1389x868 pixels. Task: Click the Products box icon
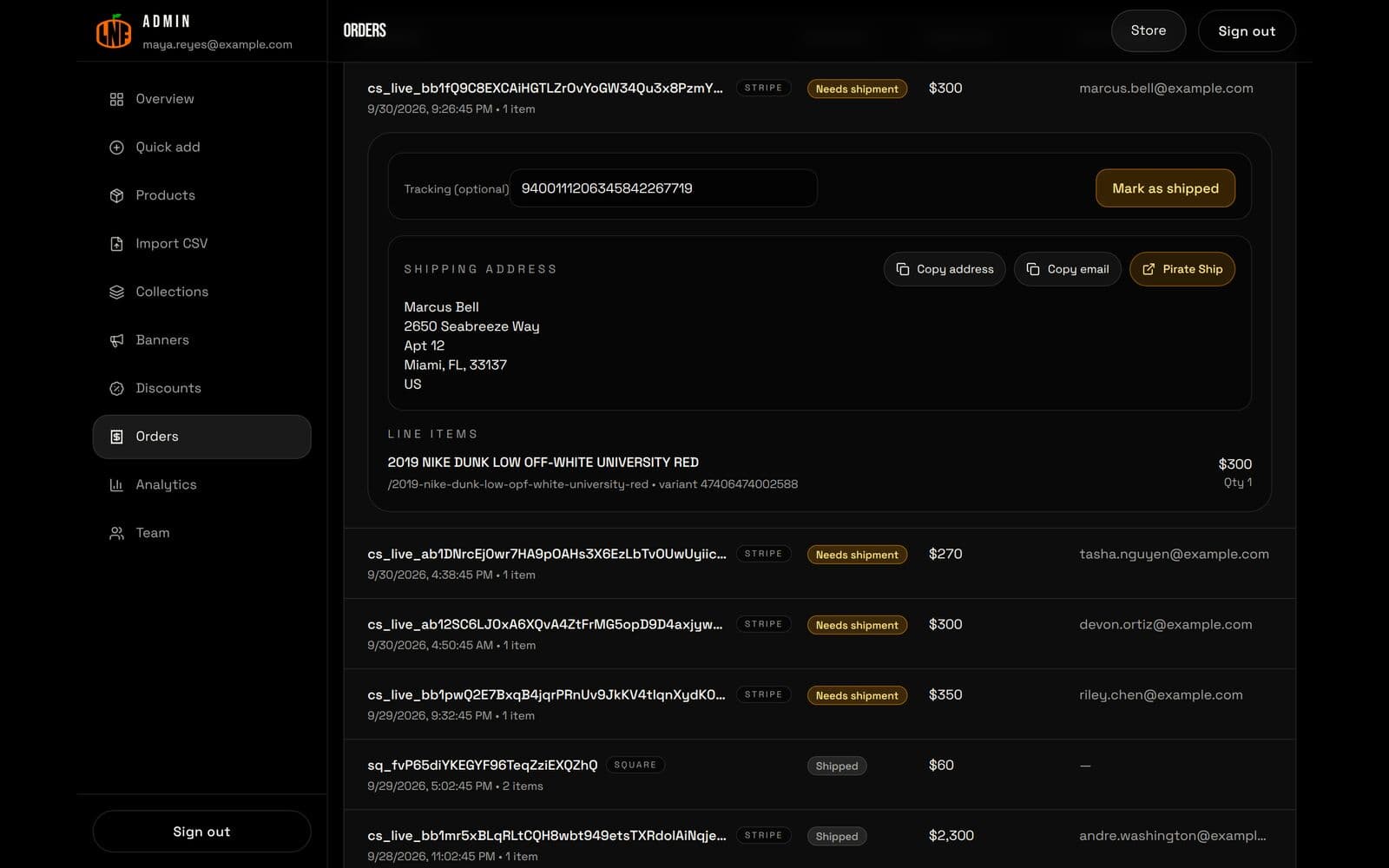(x=116, y=195)
